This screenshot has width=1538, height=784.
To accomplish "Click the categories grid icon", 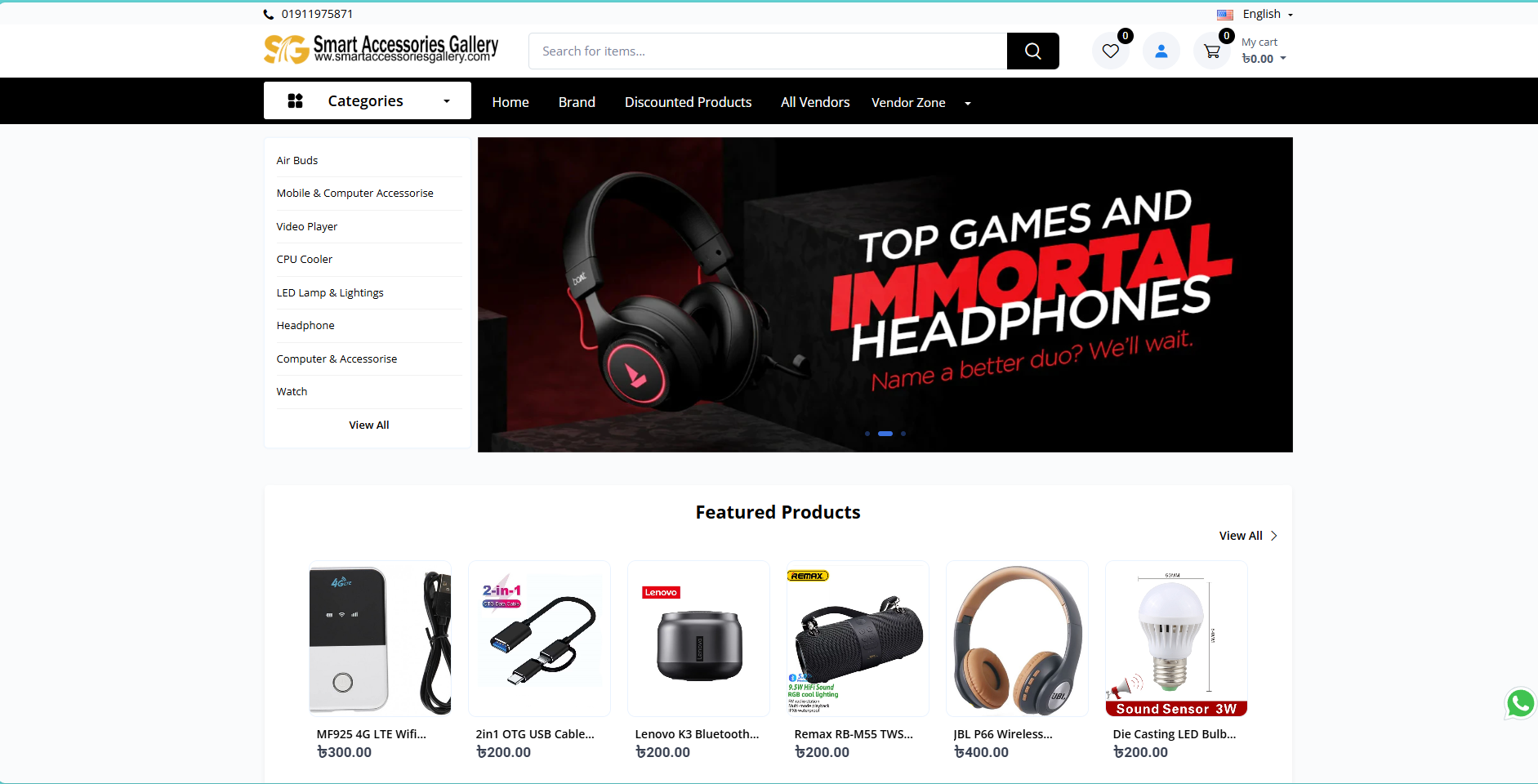I will 296,100.
